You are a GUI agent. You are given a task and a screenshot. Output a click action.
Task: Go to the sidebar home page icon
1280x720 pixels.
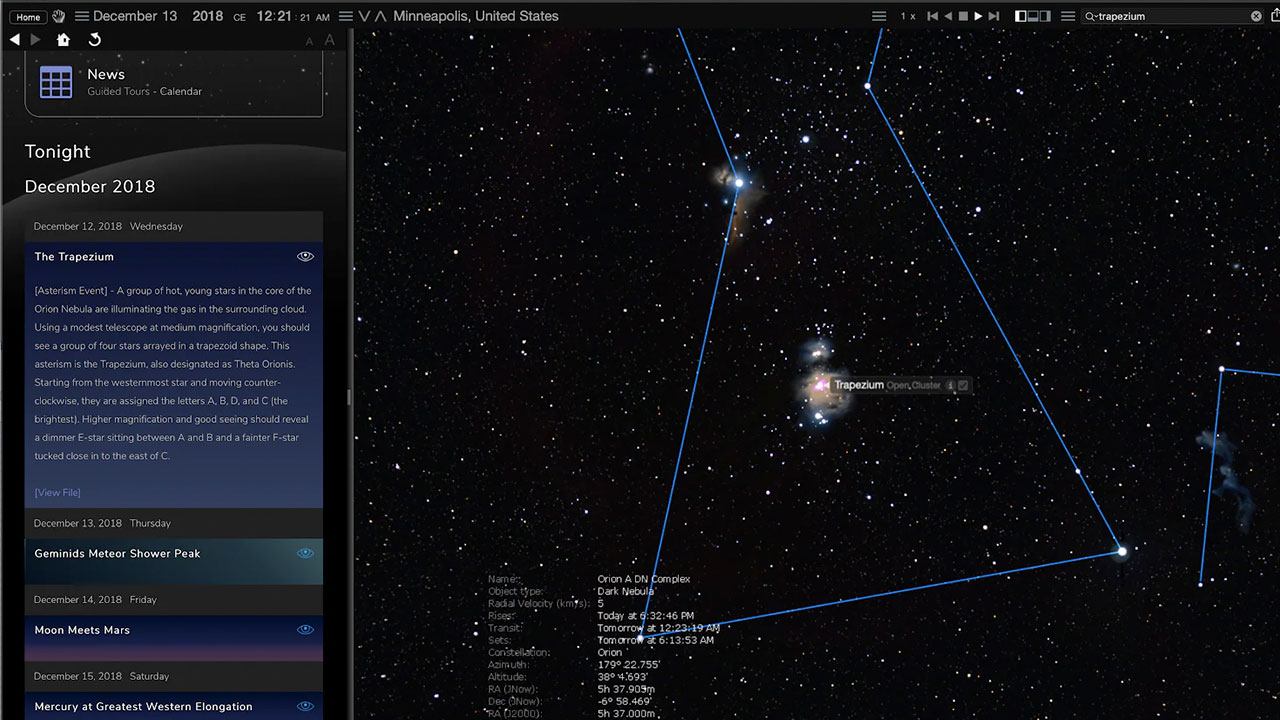pyautogui.click(x=63, y=40)
